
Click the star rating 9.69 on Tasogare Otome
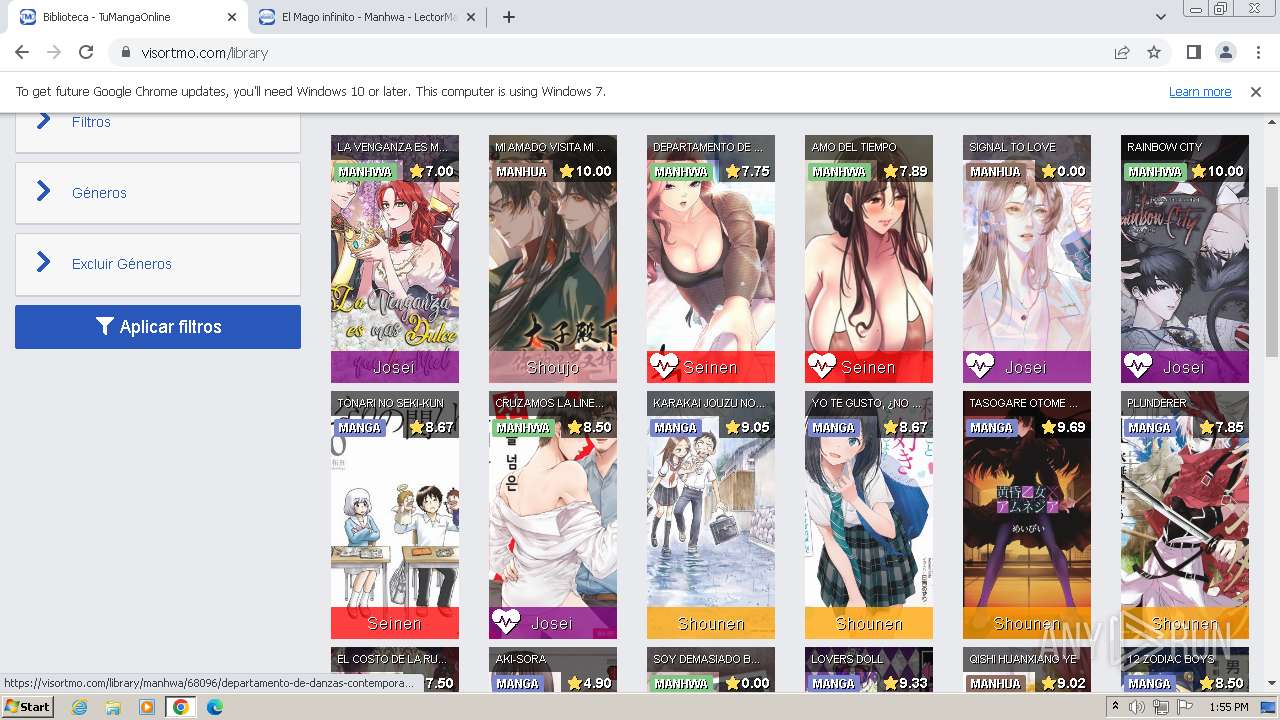(1061, 427)
